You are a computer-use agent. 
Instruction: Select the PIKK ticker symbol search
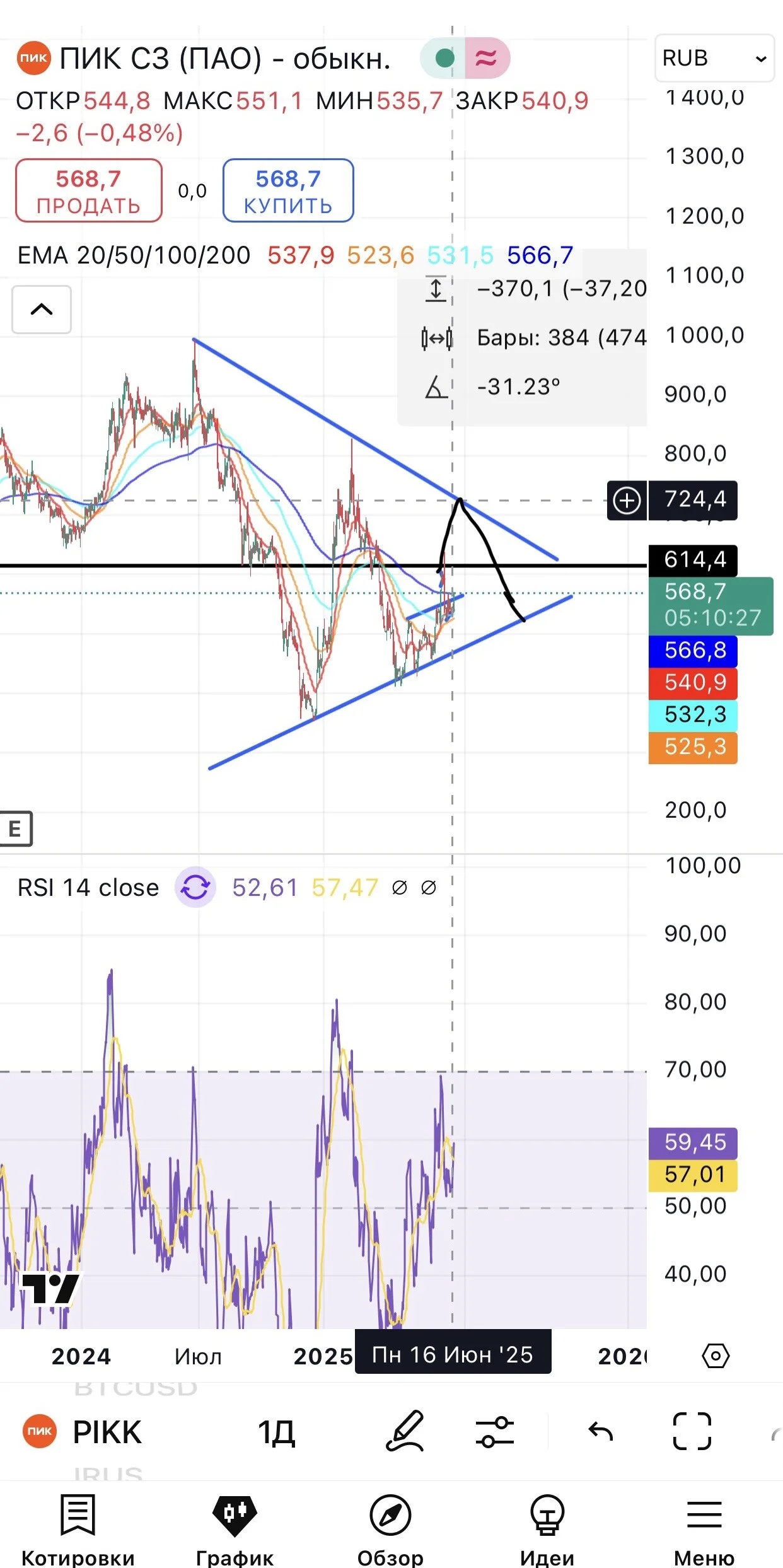(x=82, y=1432)
